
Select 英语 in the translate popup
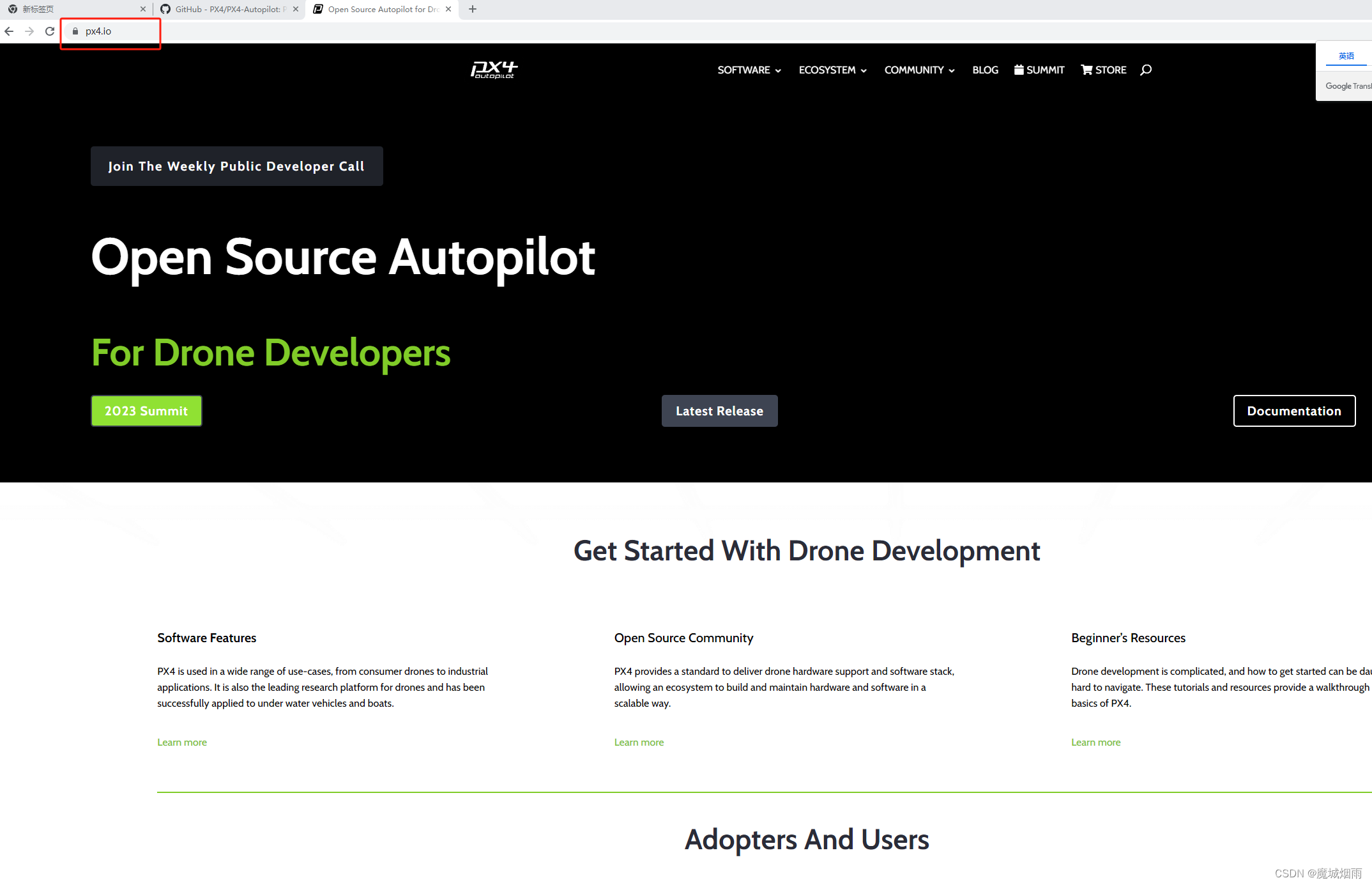[x=1346, y=56]
